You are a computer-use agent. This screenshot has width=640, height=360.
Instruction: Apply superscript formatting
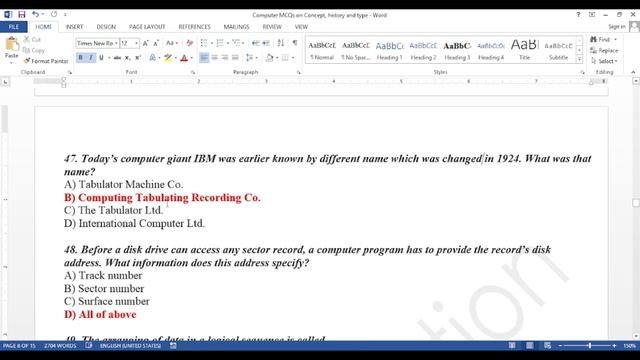coord(138,58)
